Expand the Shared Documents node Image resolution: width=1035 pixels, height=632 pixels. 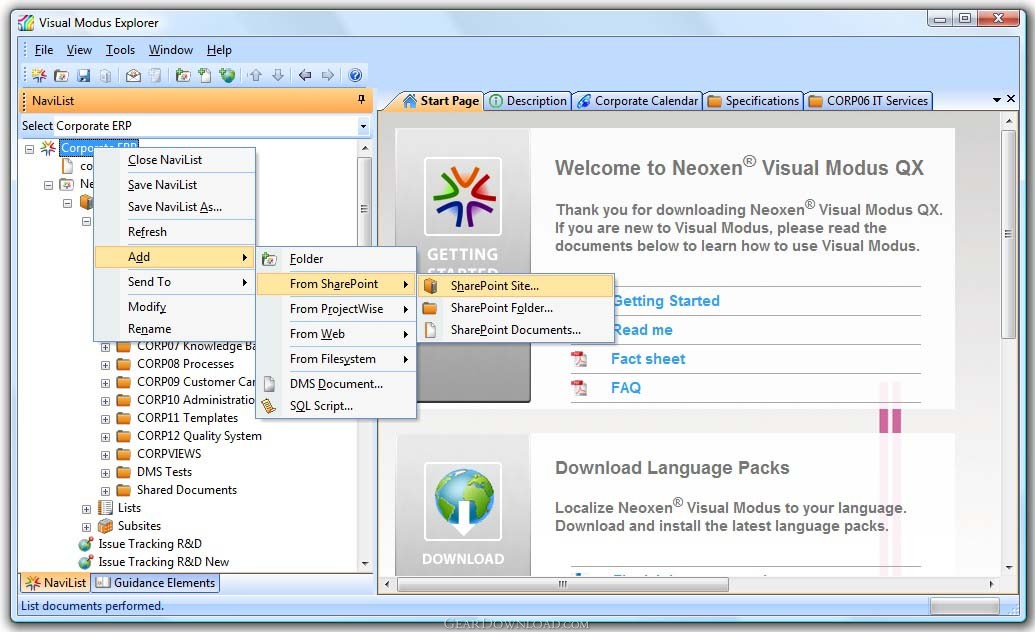tap(105, 491)
